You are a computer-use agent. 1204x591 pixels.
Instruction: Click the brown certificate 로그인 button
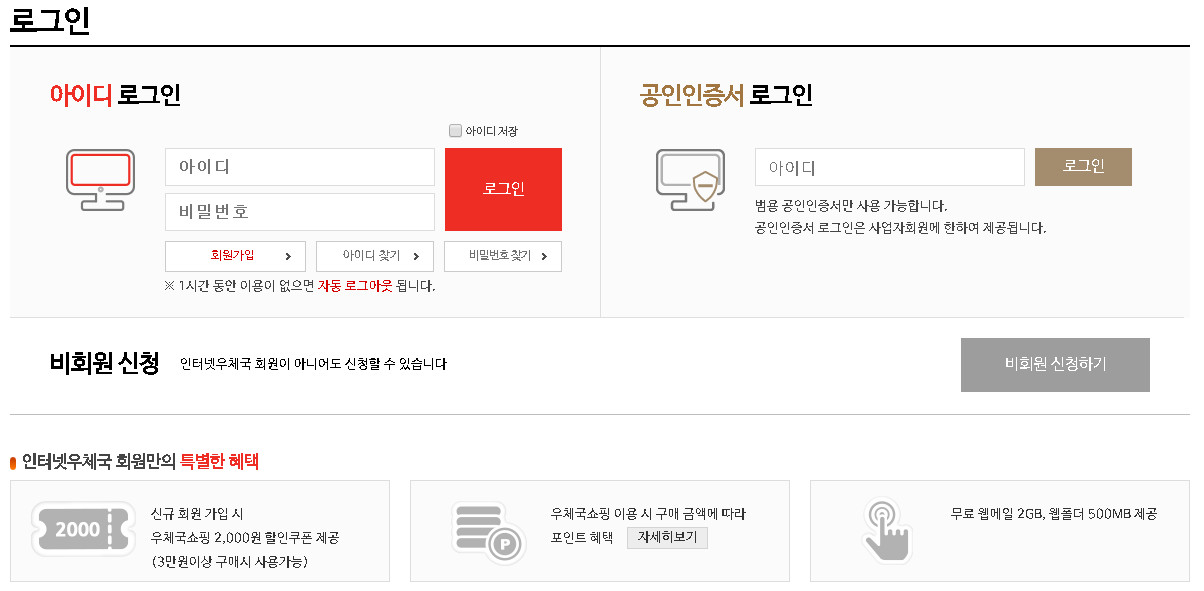[x=1083, y=167]
